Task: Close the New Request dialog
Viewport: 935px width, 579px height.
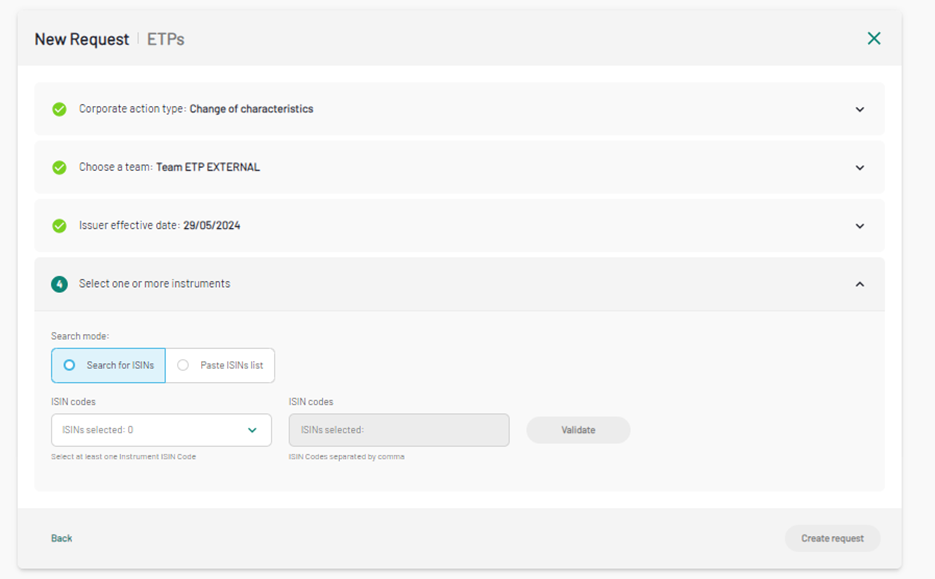Action: coord(873,39)
